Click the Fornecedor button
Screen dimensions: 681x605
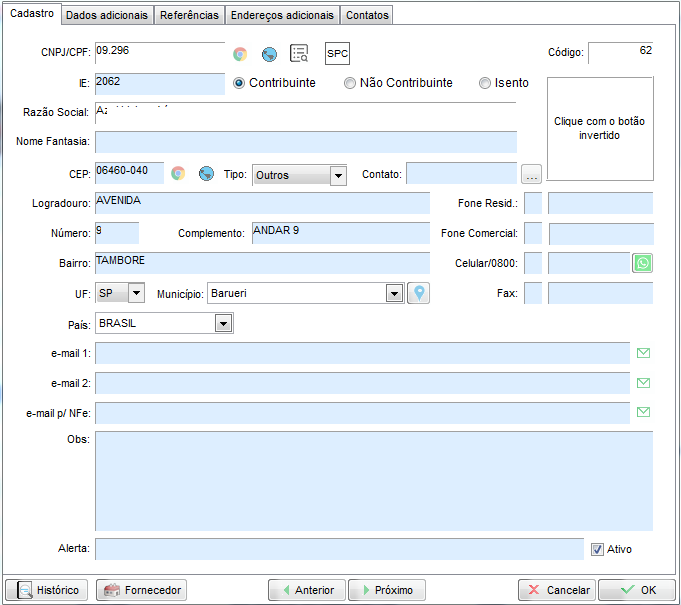pos(142,590)
